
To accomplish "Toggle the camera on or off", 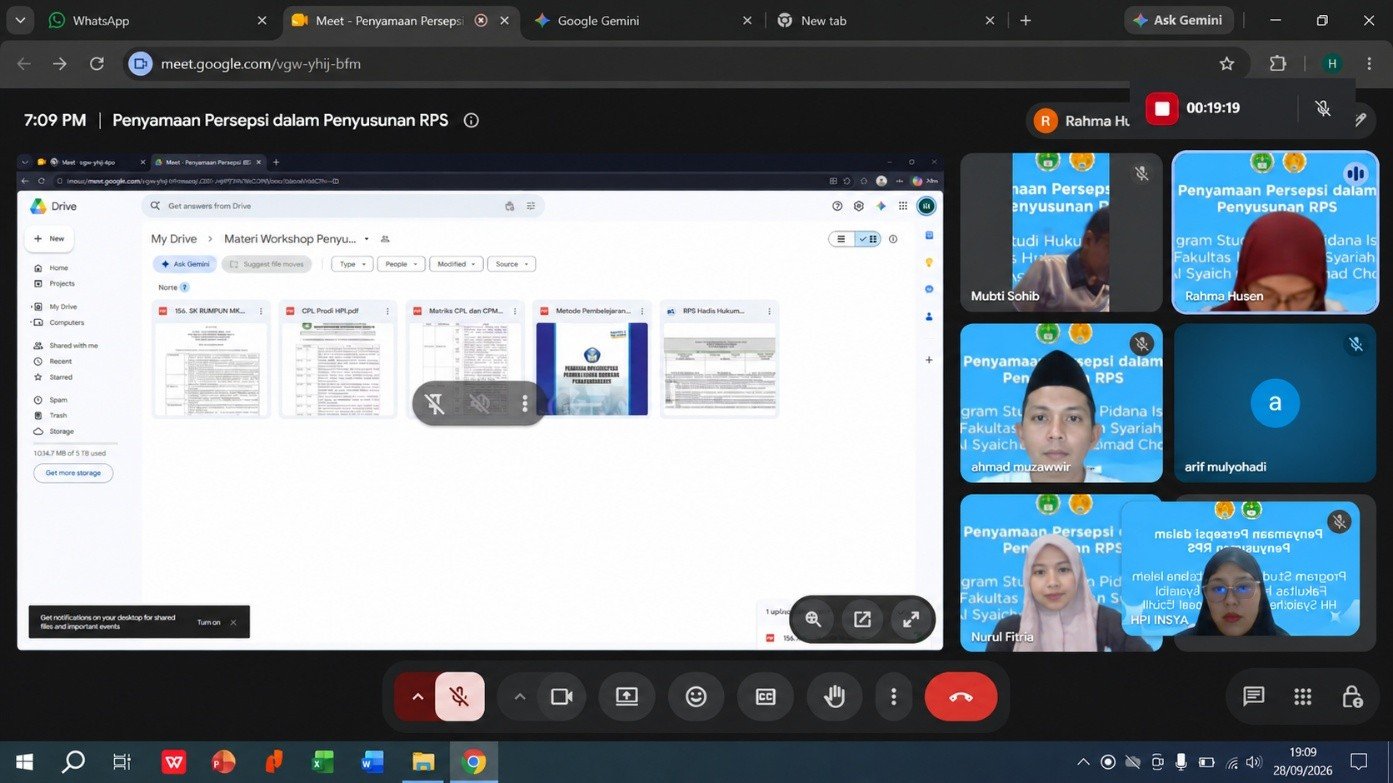I will [562, 697].
